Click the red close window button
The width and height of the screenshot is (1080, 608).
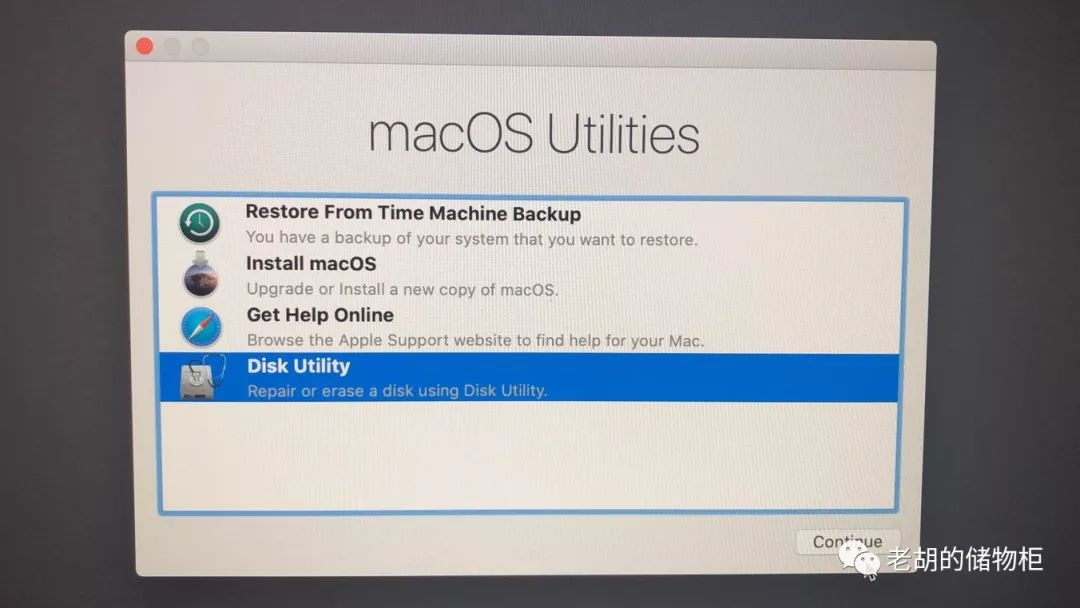(145, 46)
